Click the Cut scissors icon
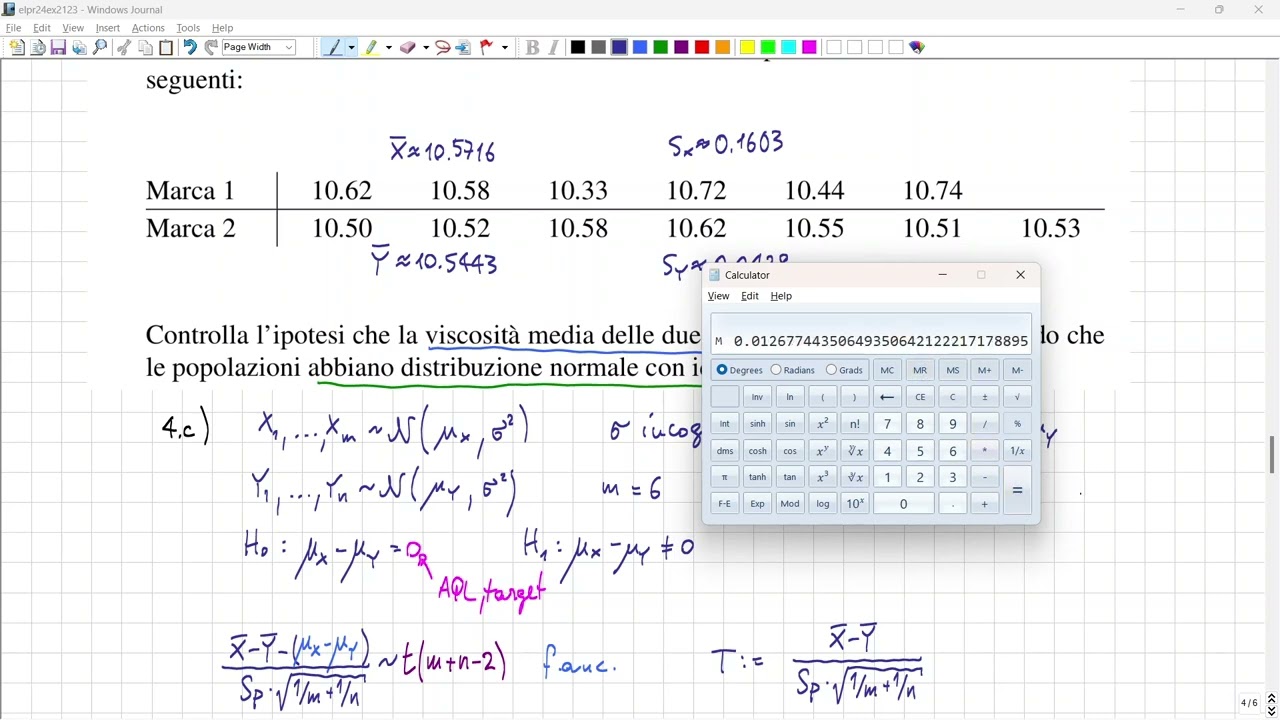 124,47
